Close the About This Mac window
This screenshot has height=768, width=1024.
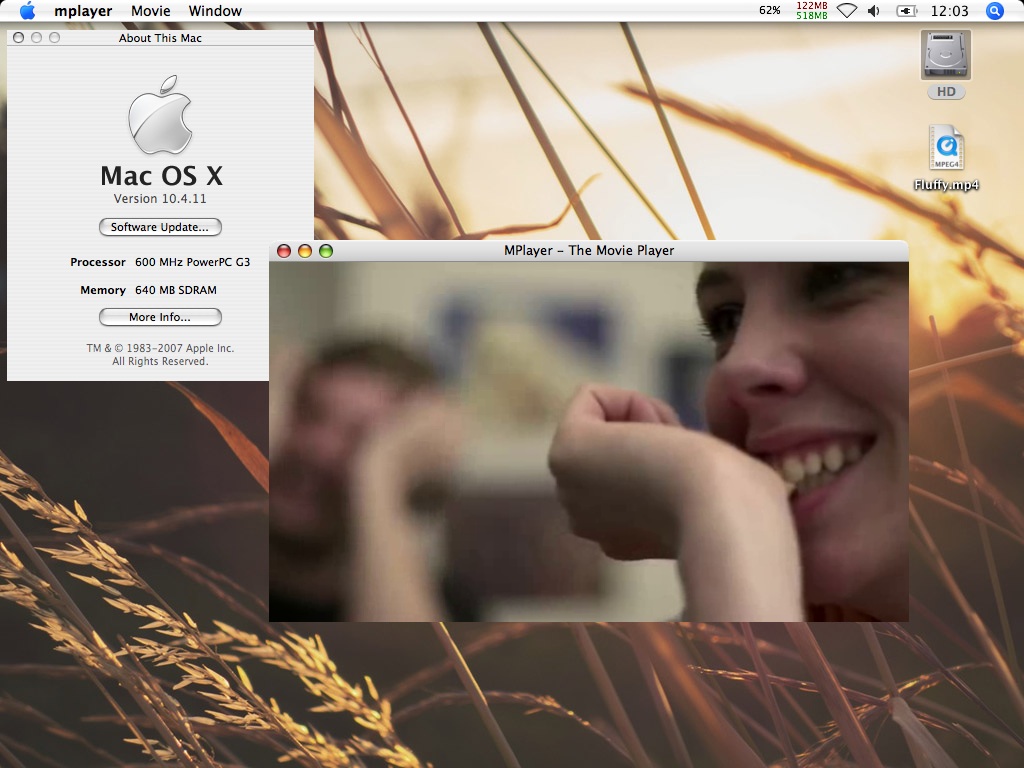pyautogui.click(x=18, y=38)
